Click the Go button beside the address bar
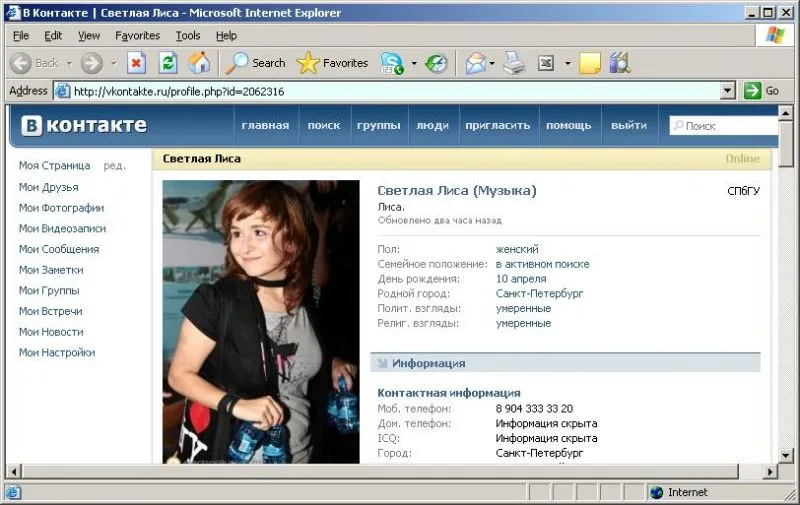800x505 pixels. point(761,91)
